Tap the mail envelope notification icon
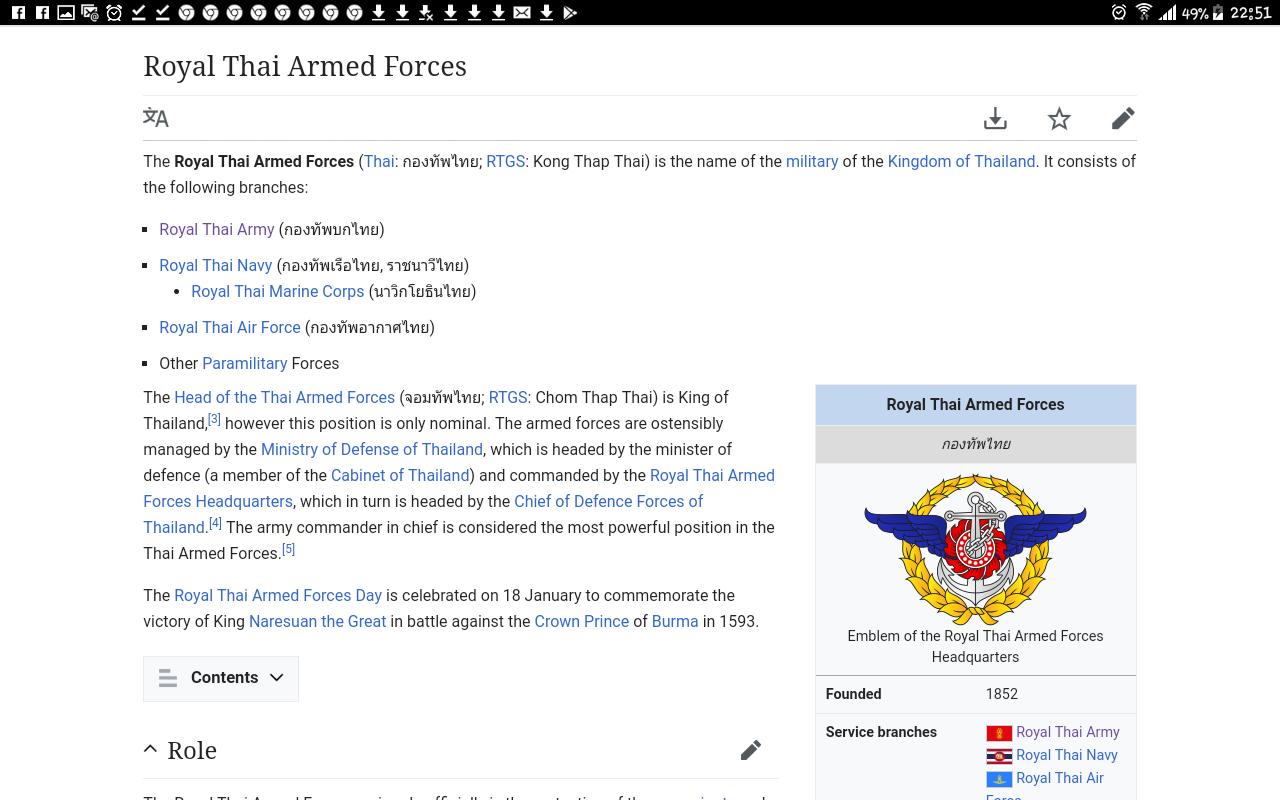 (x=522, y=13)
